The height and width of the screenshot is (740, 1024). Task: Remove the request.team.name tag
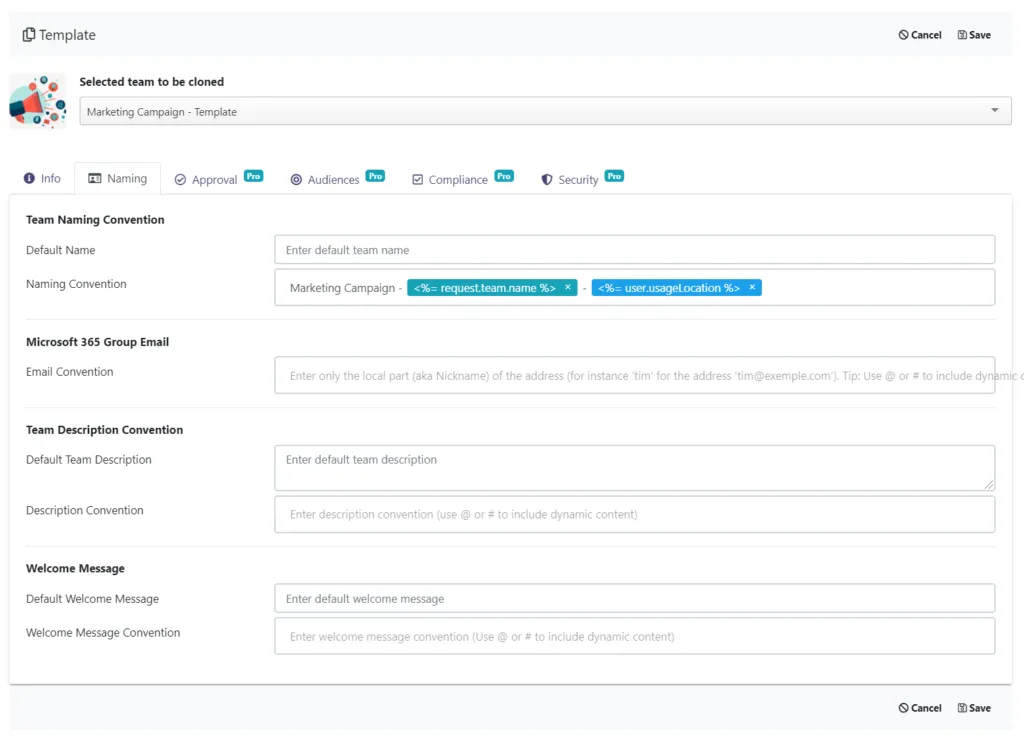568,287
